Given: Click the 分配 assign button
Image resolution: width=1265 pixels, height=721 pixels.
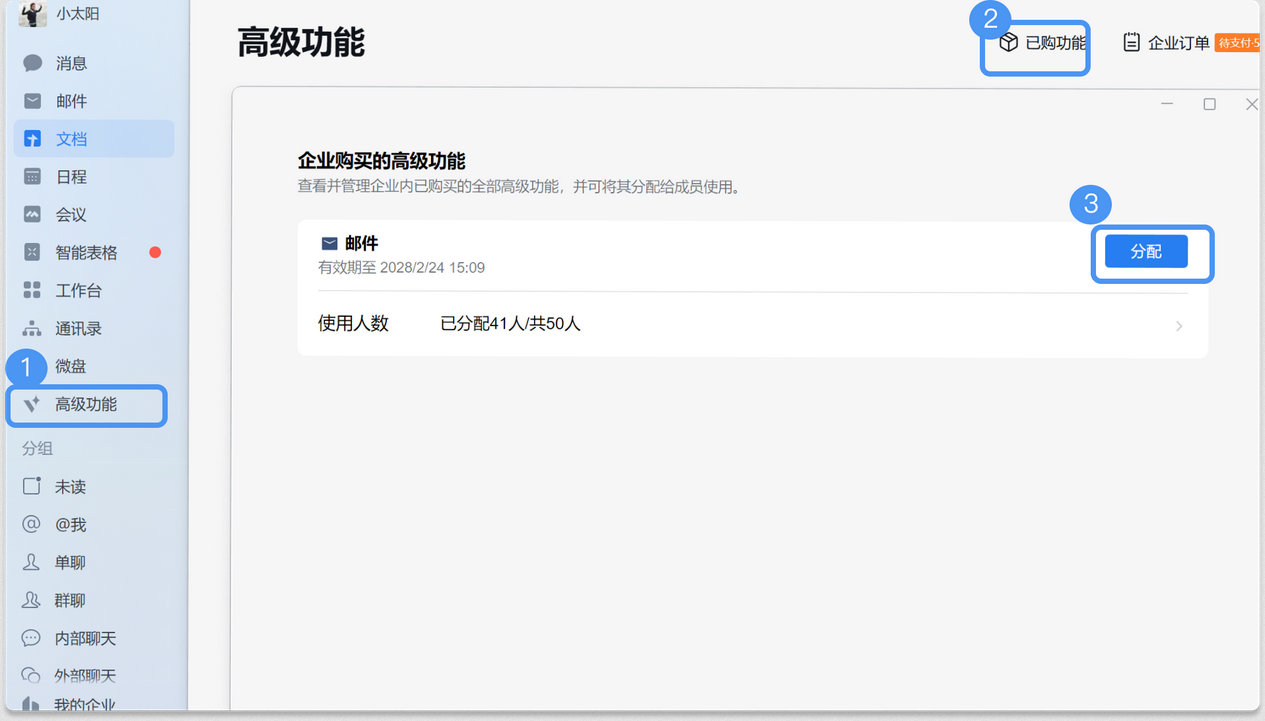Looking at the screenshot, I should click(1146, 251).
